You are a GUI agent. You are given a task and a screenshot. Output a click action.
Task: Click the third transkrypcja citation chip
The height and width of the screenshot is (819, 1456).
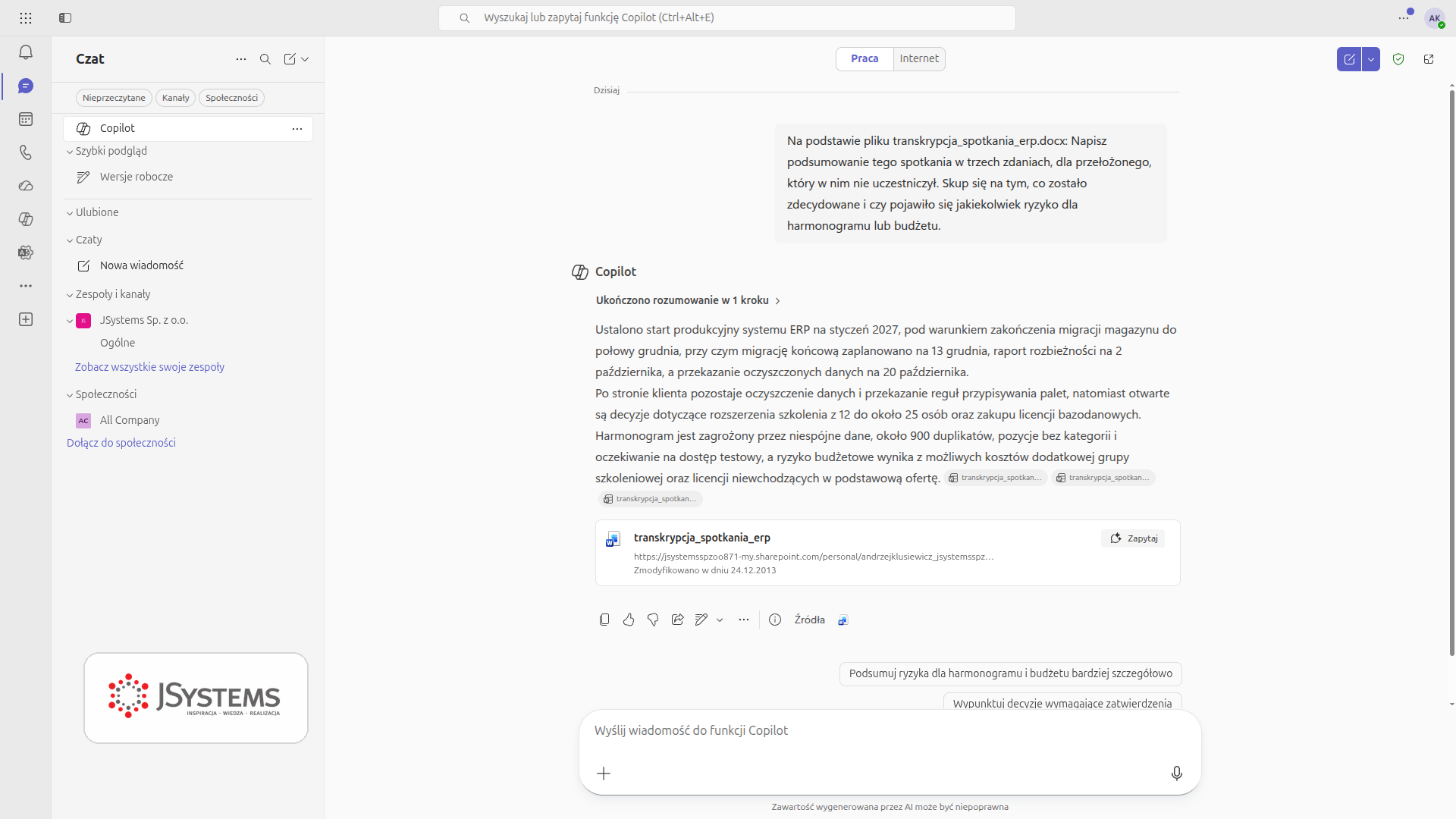point(651,499)
